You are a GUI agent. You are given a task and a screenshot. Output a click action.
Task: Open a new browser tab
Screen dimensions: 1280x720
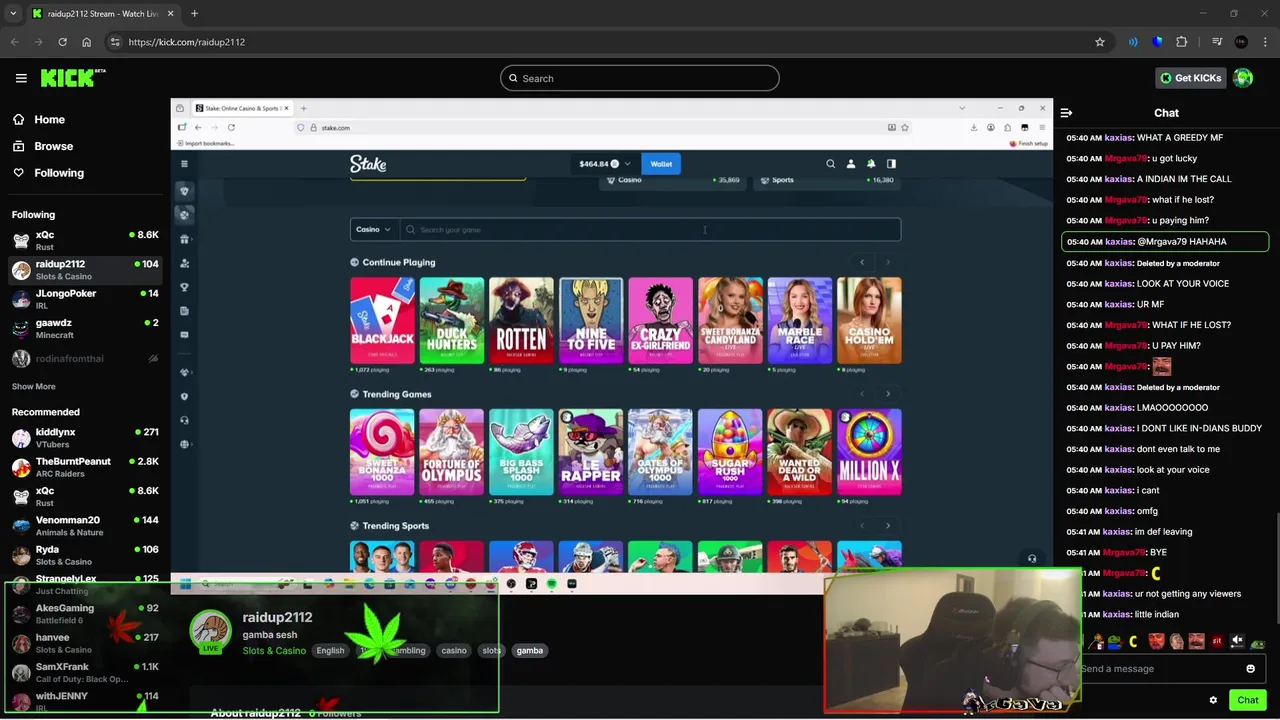pyautogui.click(x=194, y=14)
